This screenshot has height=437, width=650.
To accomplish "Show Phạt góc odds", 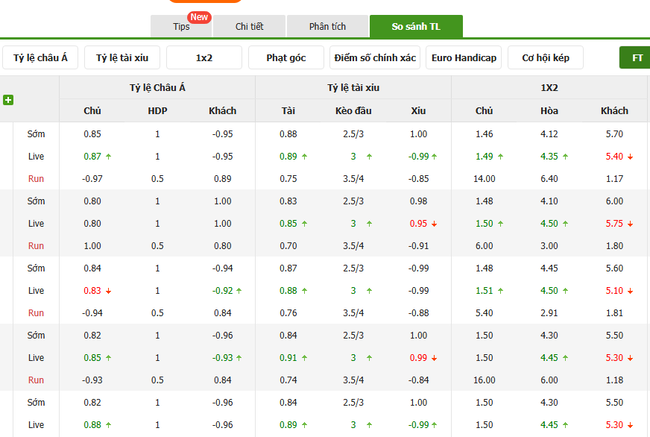I will (286, 58).
